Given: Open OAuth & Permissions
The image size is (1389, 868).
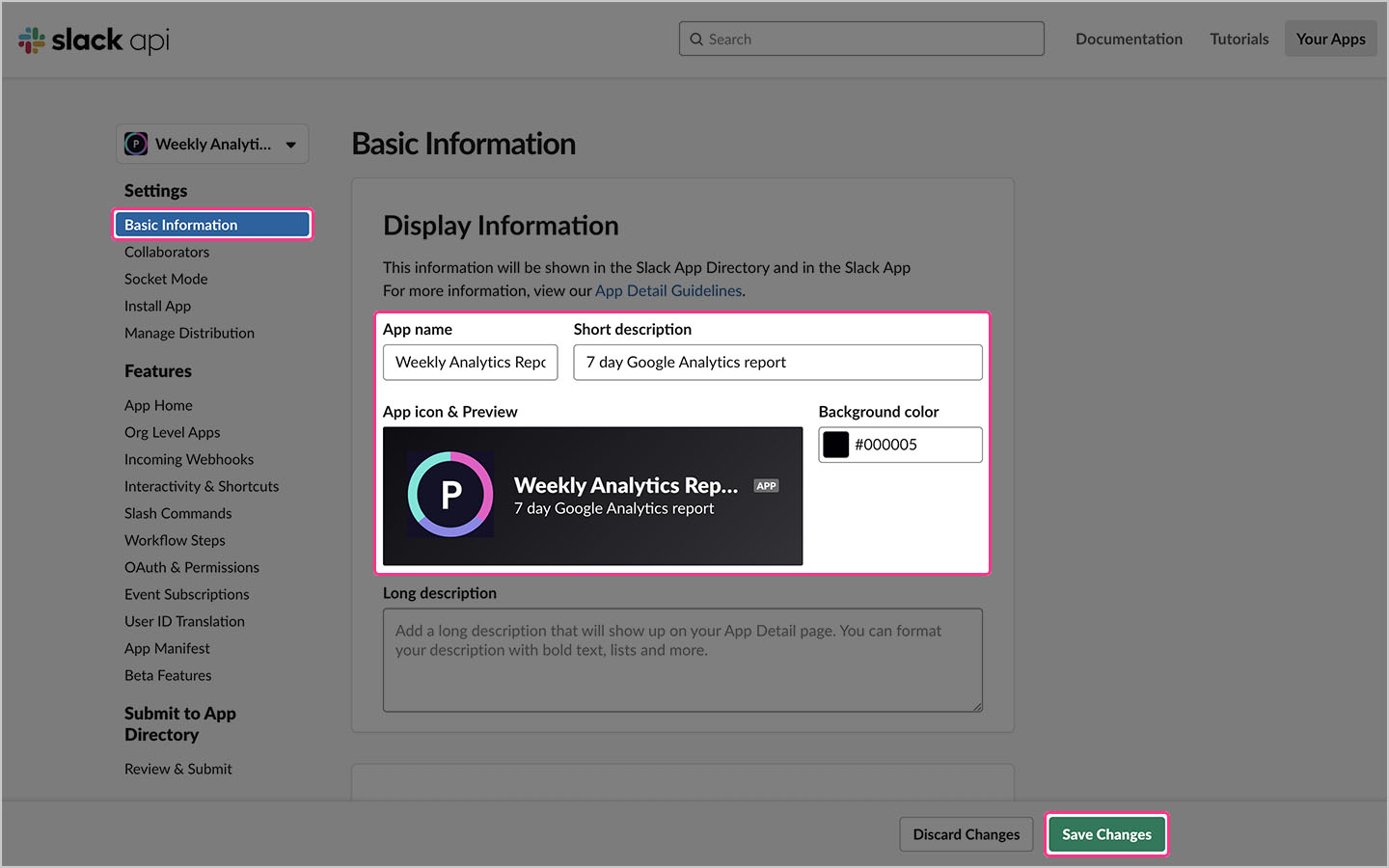Looking at the screenshot, I should [191, 567].
